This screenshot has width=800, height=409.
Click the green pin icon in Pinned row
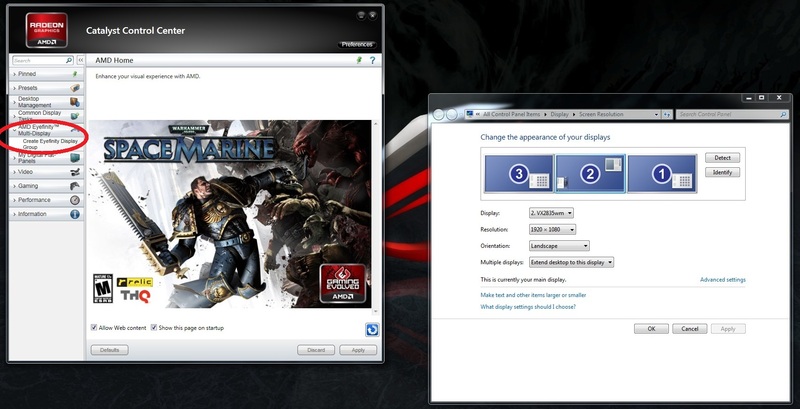click(x=75, y=74)
